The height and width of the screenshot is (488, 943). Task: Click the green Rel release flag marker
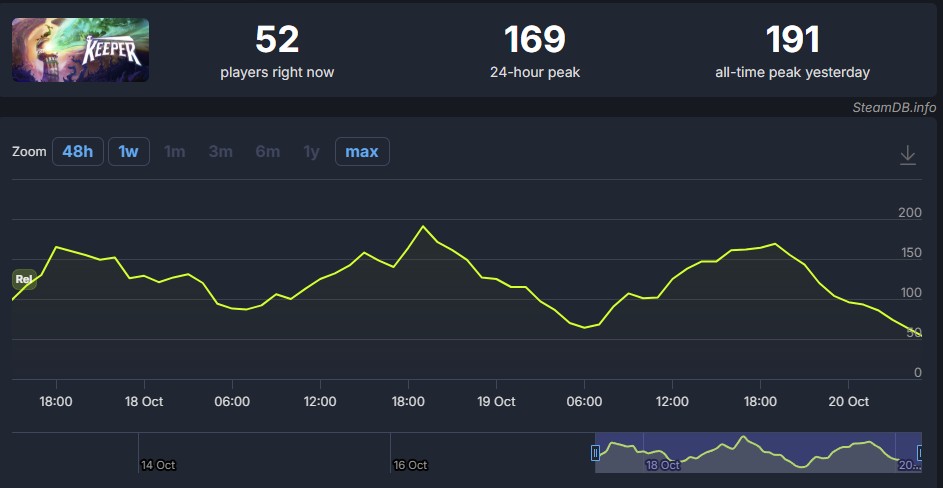pos(24,279)
